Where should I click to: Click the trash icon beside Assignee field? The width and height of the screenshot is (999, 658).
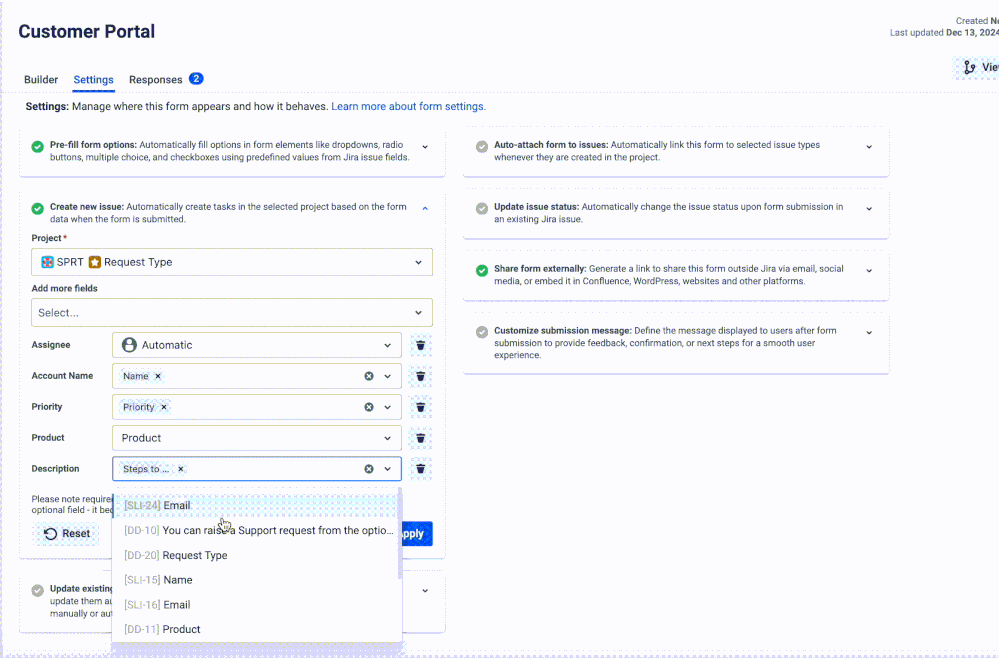pyautogui.click(x=420, y=345)
